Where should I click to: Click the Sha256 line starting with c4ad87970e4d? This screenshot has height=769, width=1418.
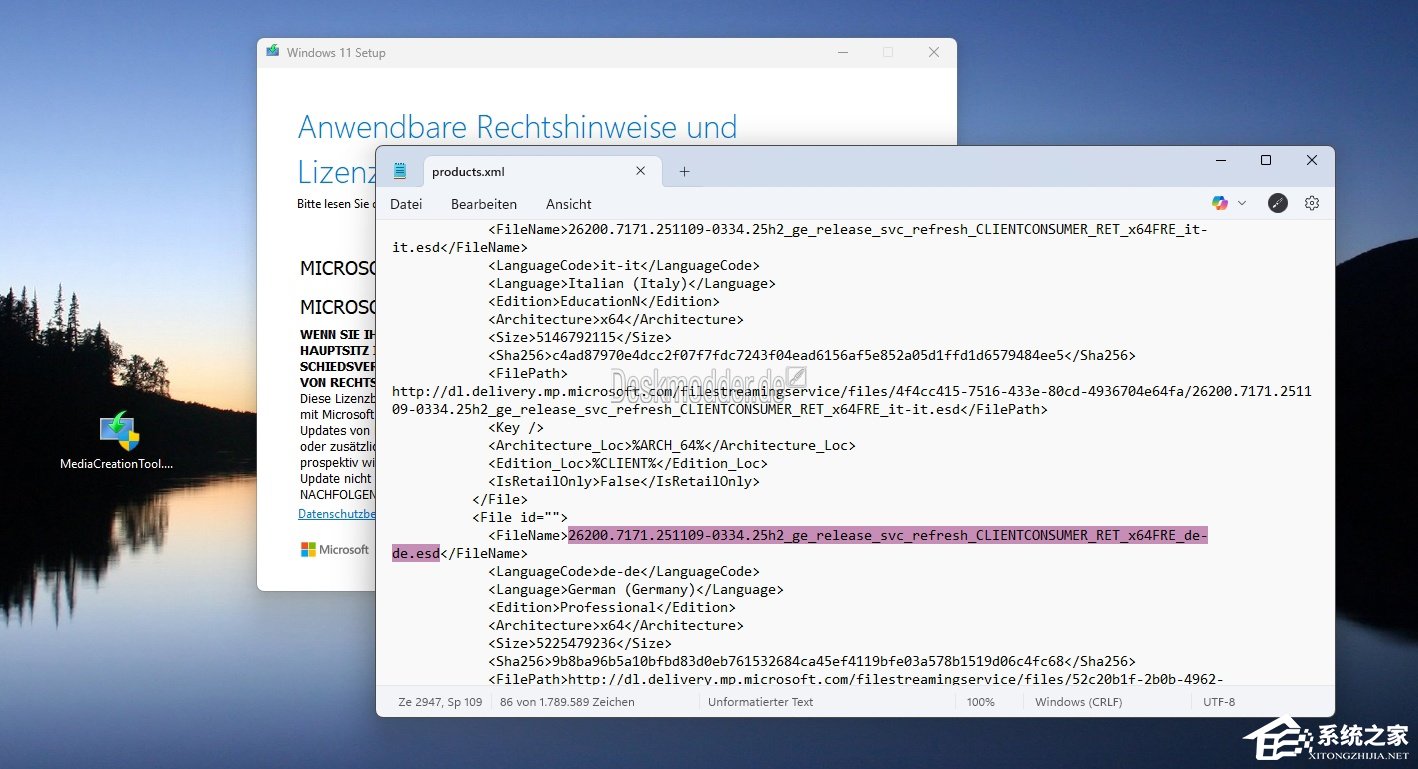coord(812,355)
